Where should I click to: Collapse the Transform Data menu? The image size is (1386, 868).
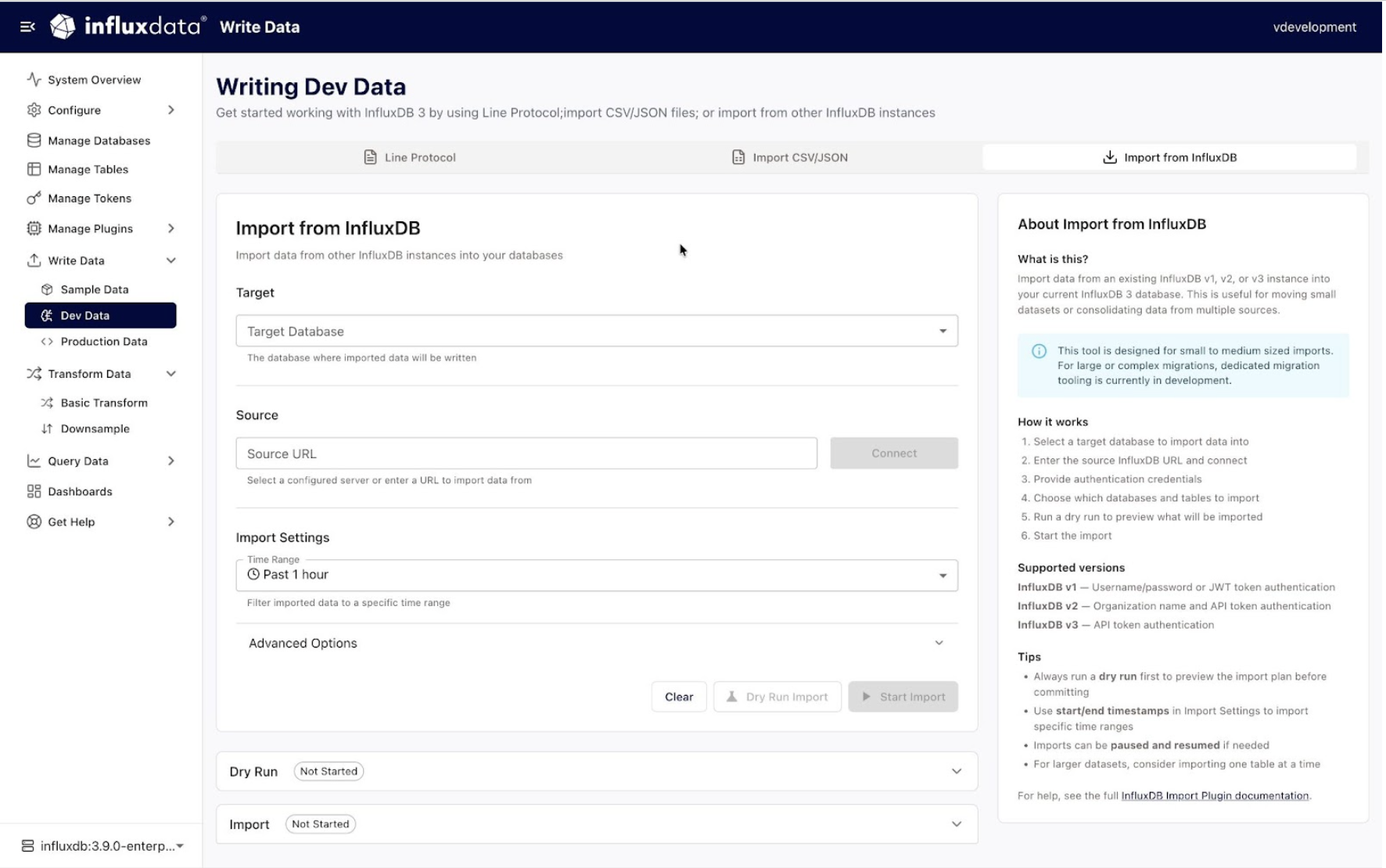171,374
